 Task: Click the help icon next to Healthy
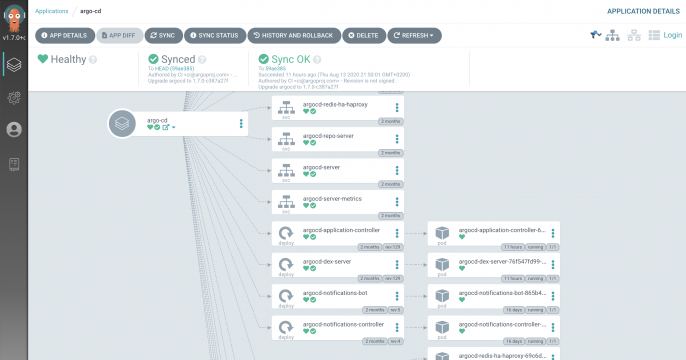click(x=93, y=59)
